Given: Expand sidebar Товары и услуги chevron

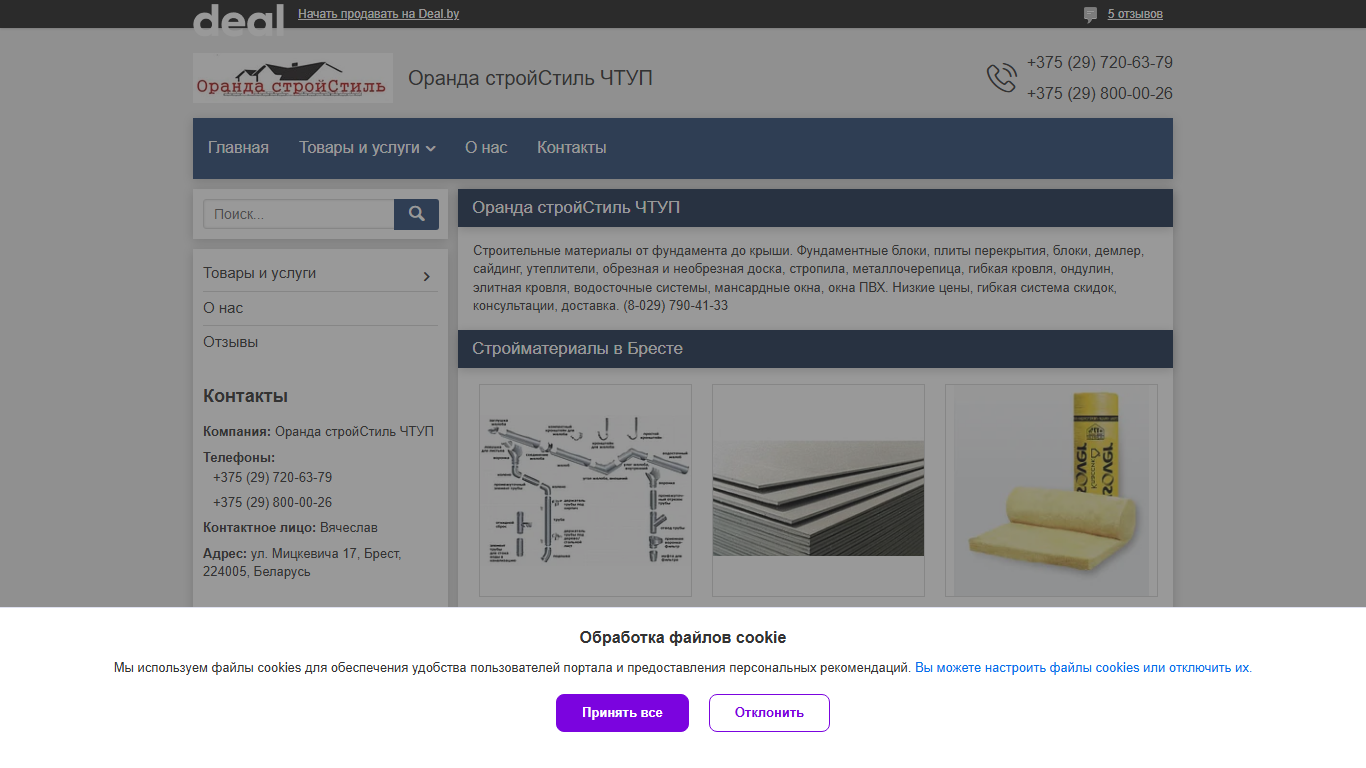Looking at the screenshot, I should pyautogui.click(x=427, y=276).
